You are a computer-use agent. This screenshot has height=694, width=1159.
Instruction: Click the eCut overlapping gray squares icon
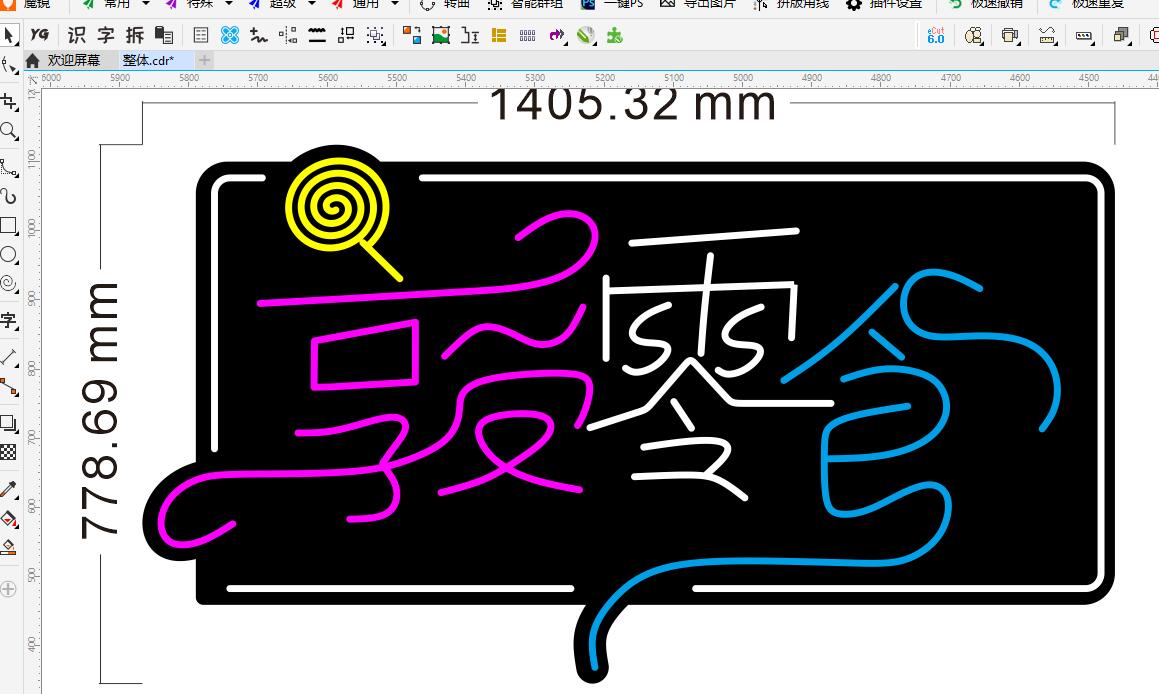coord(1121,35)
